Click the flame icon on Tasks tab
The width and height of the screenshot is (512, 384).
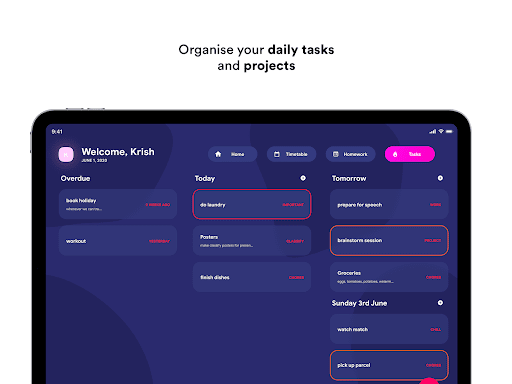tap(395, 154)
